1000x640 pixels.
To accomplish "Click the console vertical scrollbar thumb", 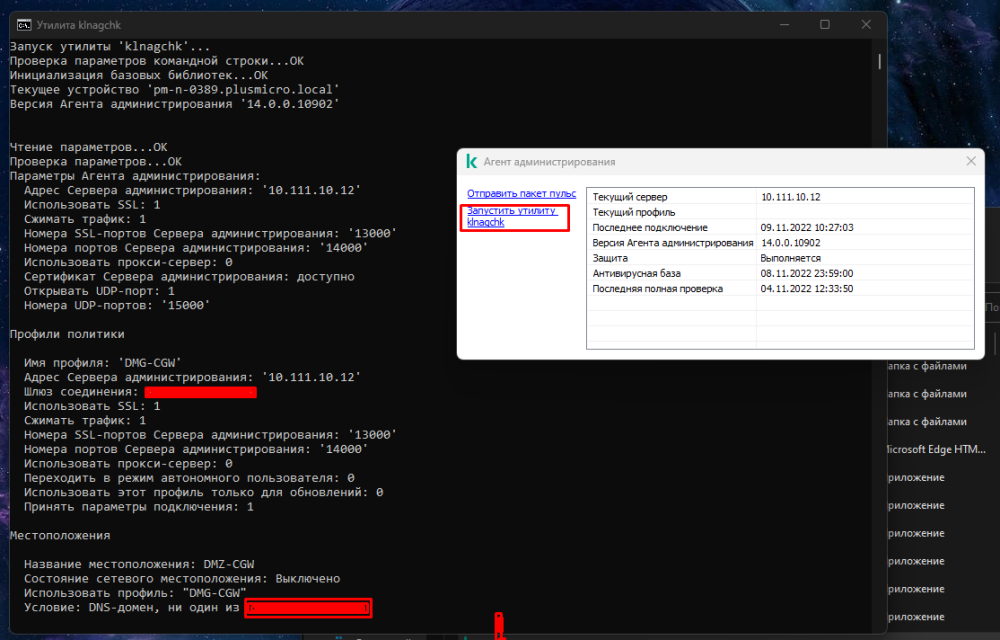I will tap(879, 61).
